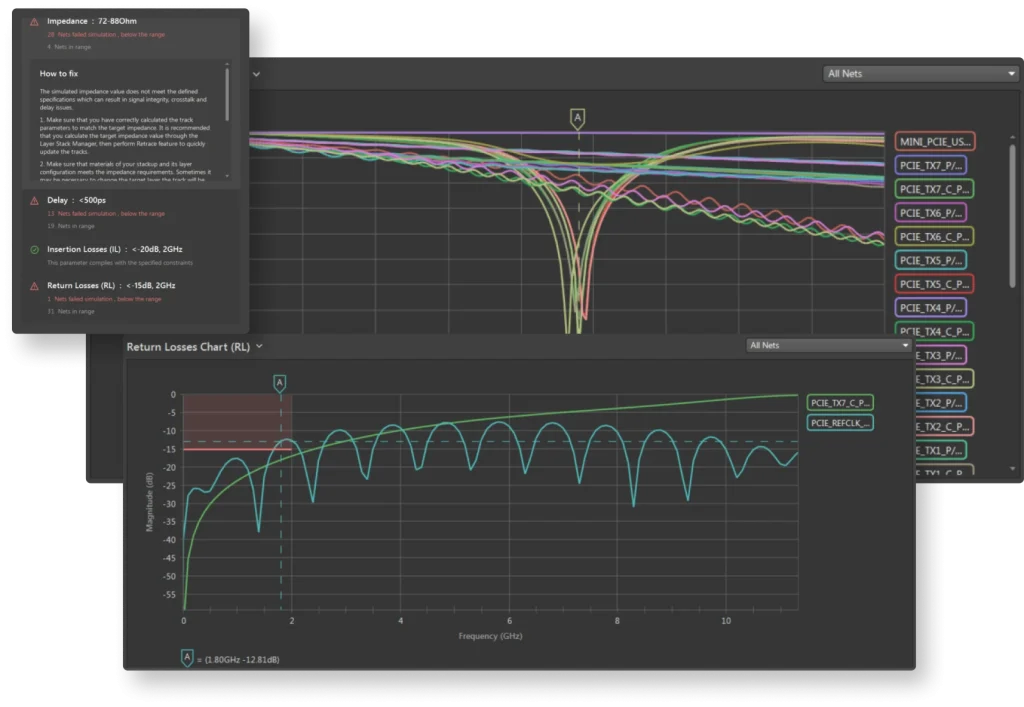This screenshot has height=707, width=1024.
Task: Toggle the PCIE_REFCLK net in Return Losses legend
Action: 841,423
